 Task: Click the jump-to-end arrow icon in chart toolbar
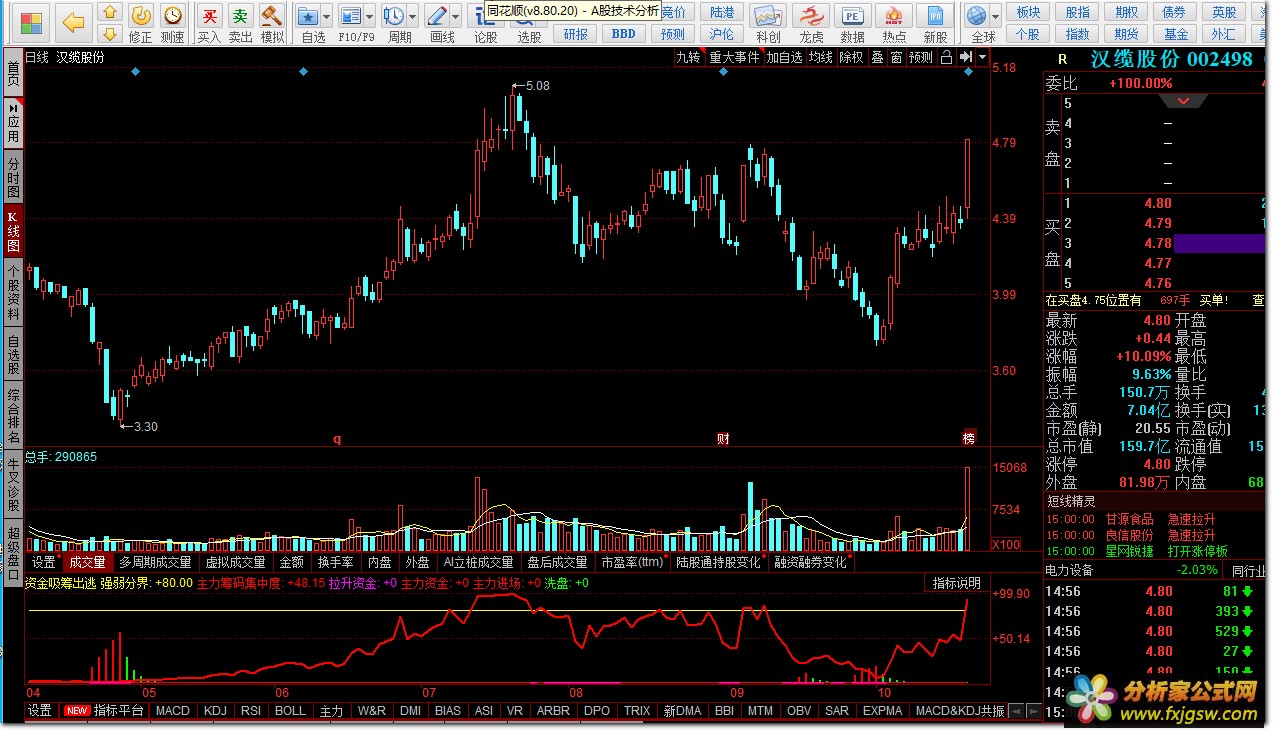pos(965,57)
